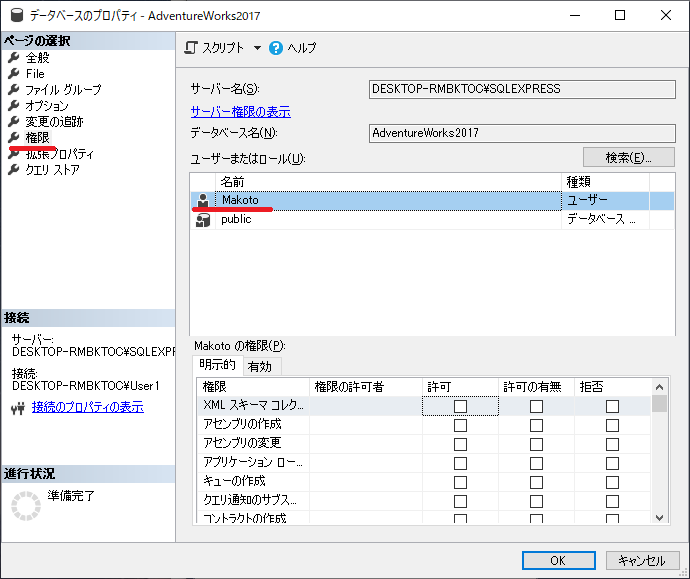Select the ファイル グループ page
The height and width of the screenshot is (579, 690).
(63, 90)
